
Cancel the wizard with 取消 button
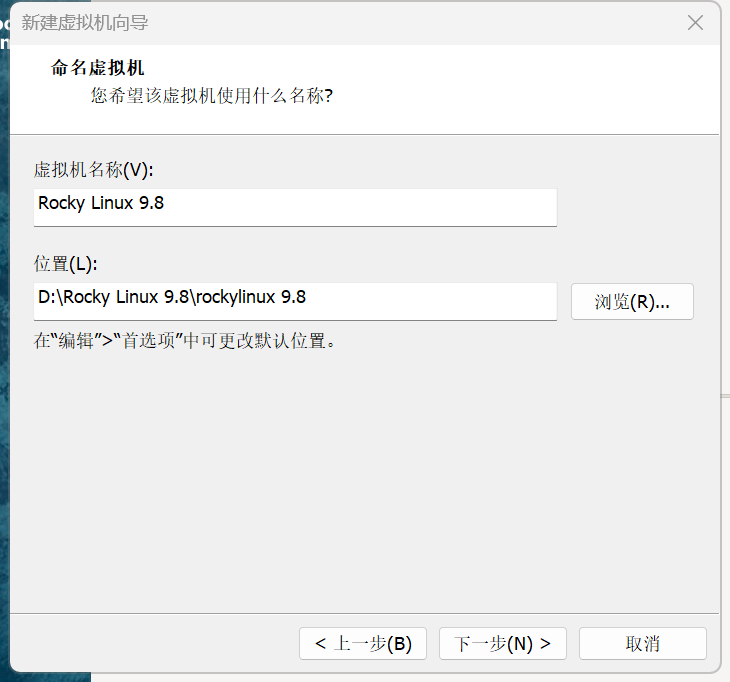pyautogui.click(x=643, y=643)
